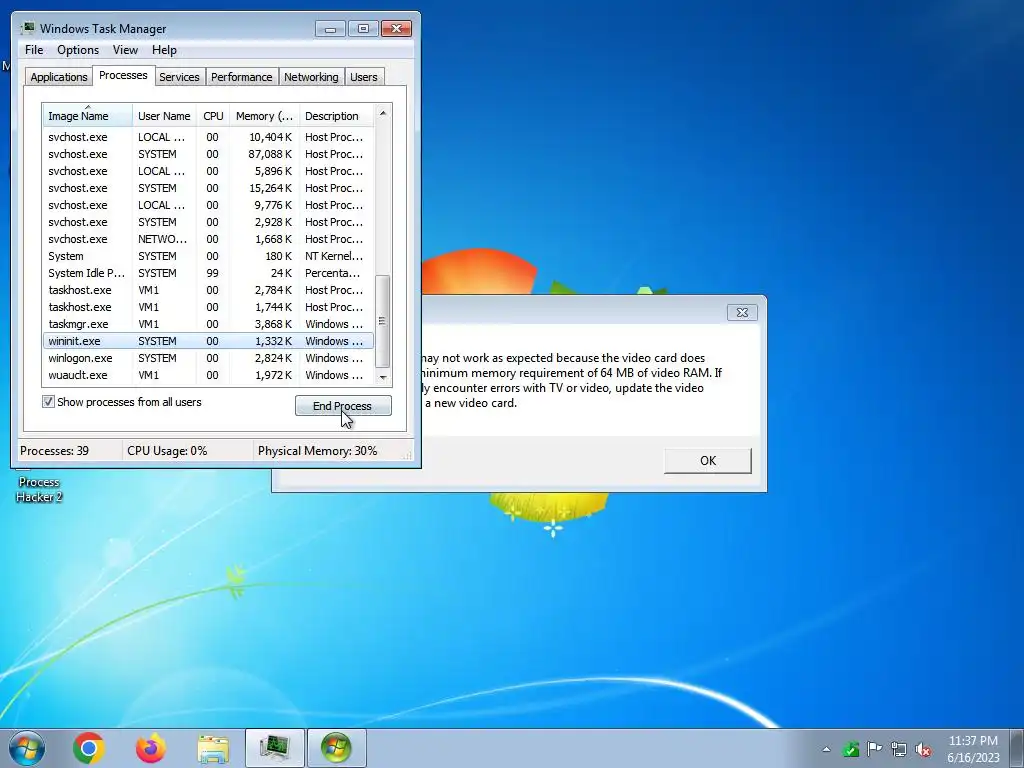Click the Physical Memory 30% status
1024x768 pixels.
317,451
